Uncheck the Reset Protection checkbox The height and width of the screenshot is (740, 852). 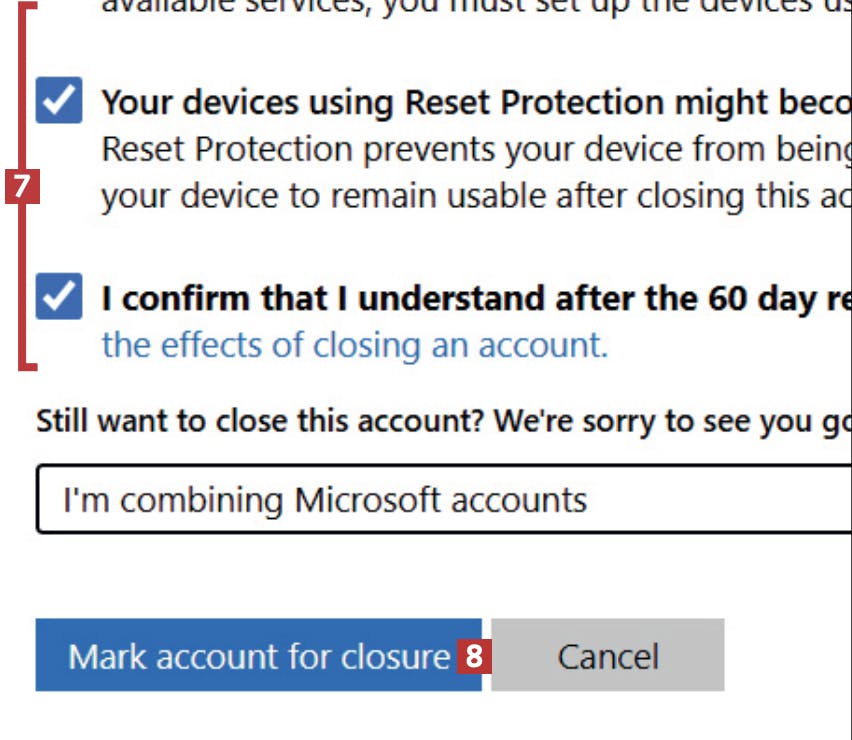click(59, 100)
